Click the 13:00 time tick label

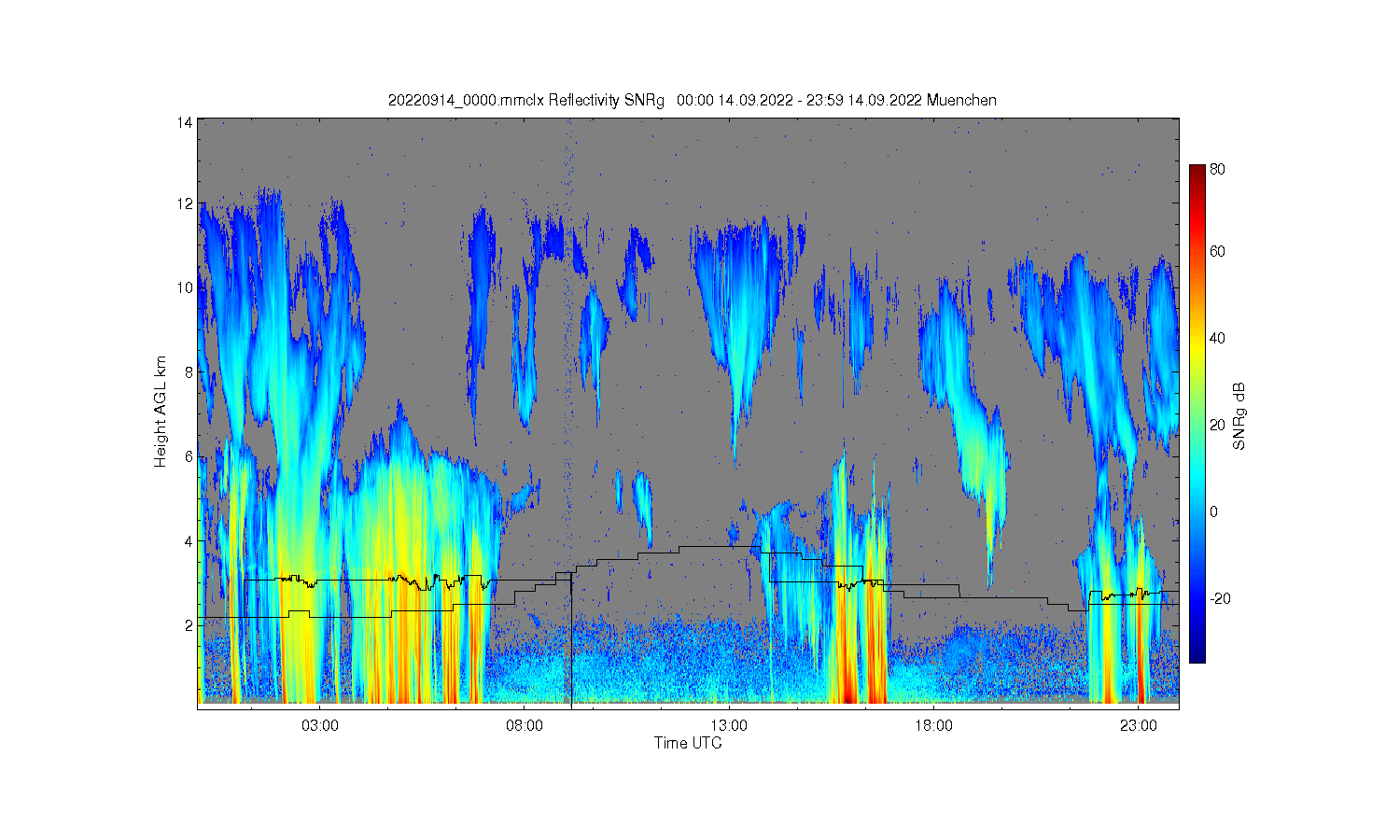[x=729, y=725]
